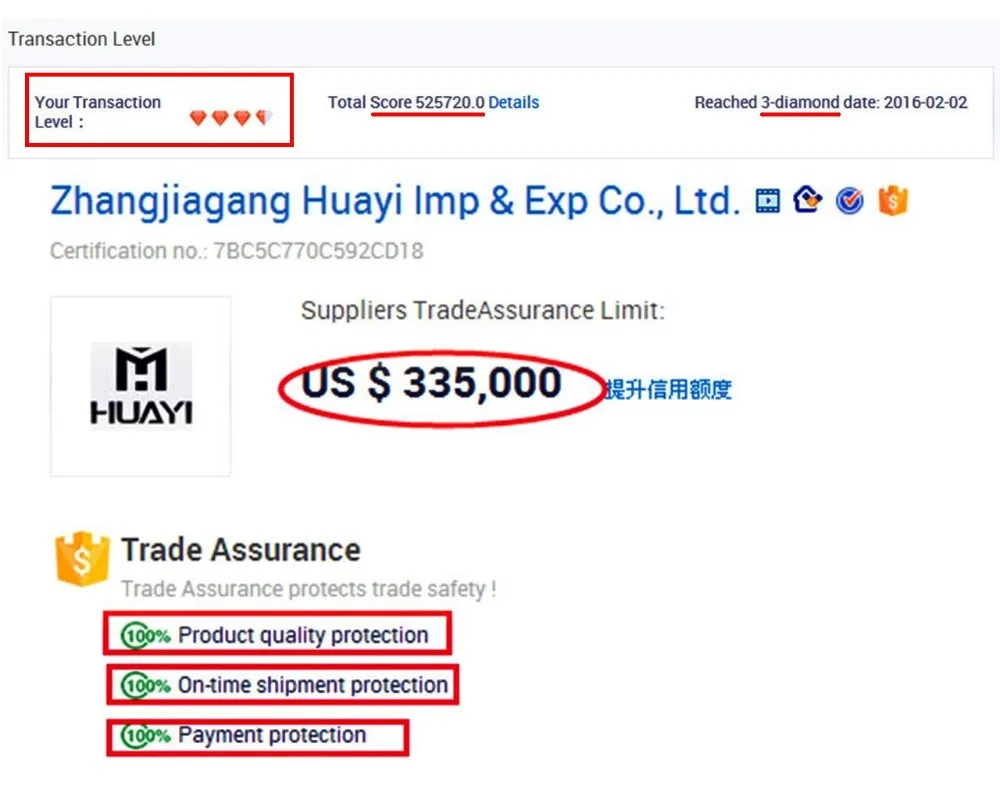Click the HUAYI company logo thumbnail

[x=140, y=386]
